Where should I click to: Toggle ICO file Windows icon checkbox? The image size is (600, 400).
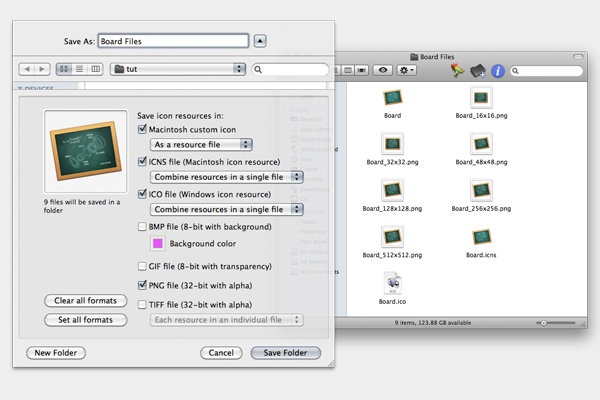pyautogui.click(x=142, y=194)
